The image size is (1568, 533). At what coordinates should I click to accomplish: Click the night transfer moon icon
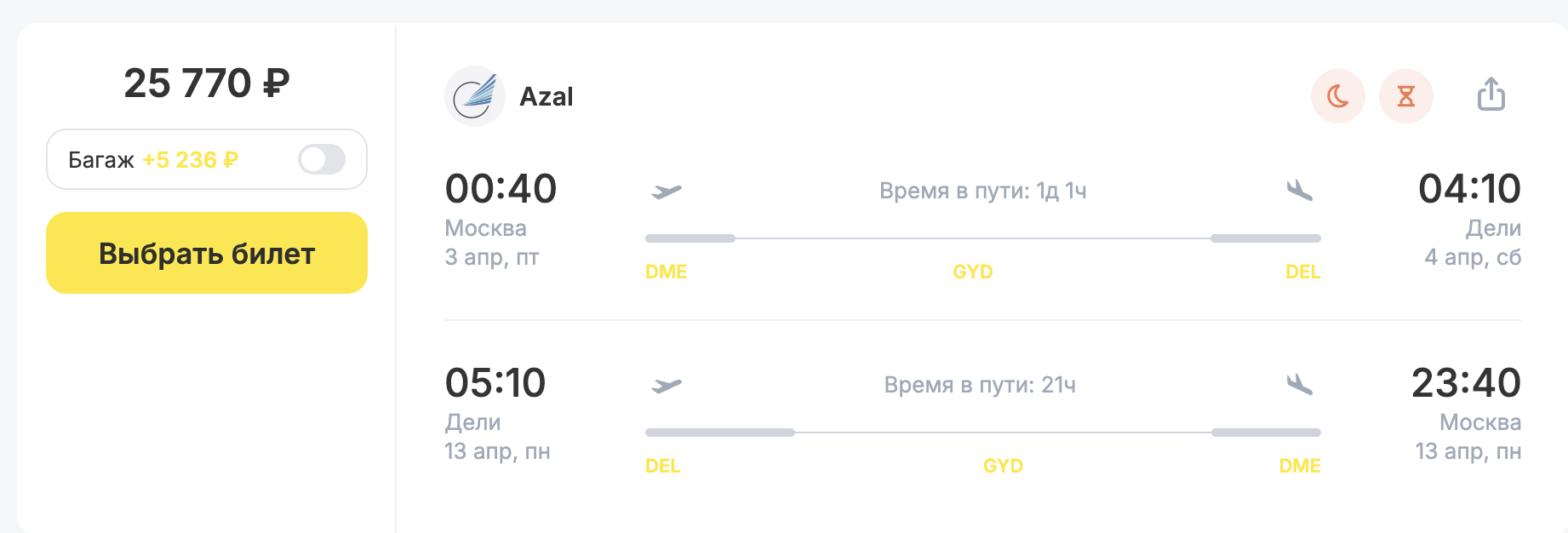click(x=1337, y=96)
